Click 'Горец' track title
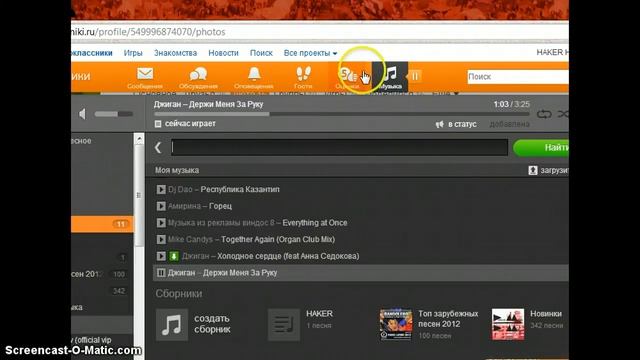Viewport: 640px width, 360px height. pyautogui.click(x=220, y=206)
